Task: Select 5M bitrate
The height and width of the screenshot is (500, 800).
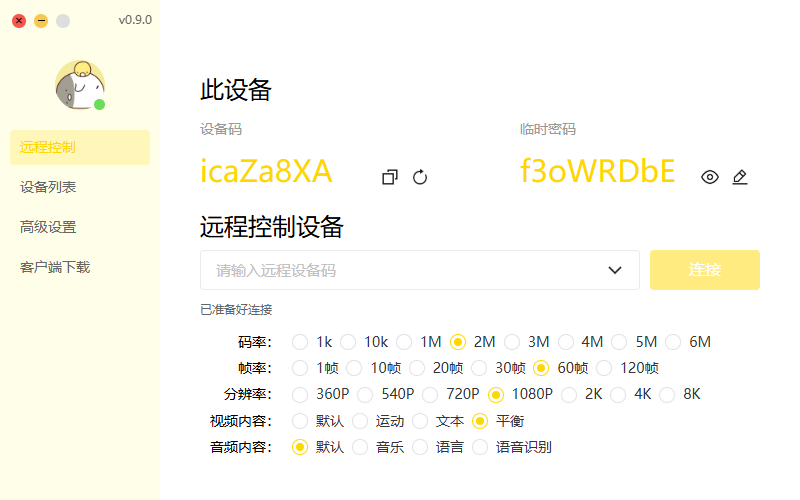Action: pyautogui.click(x=619, y=342)
